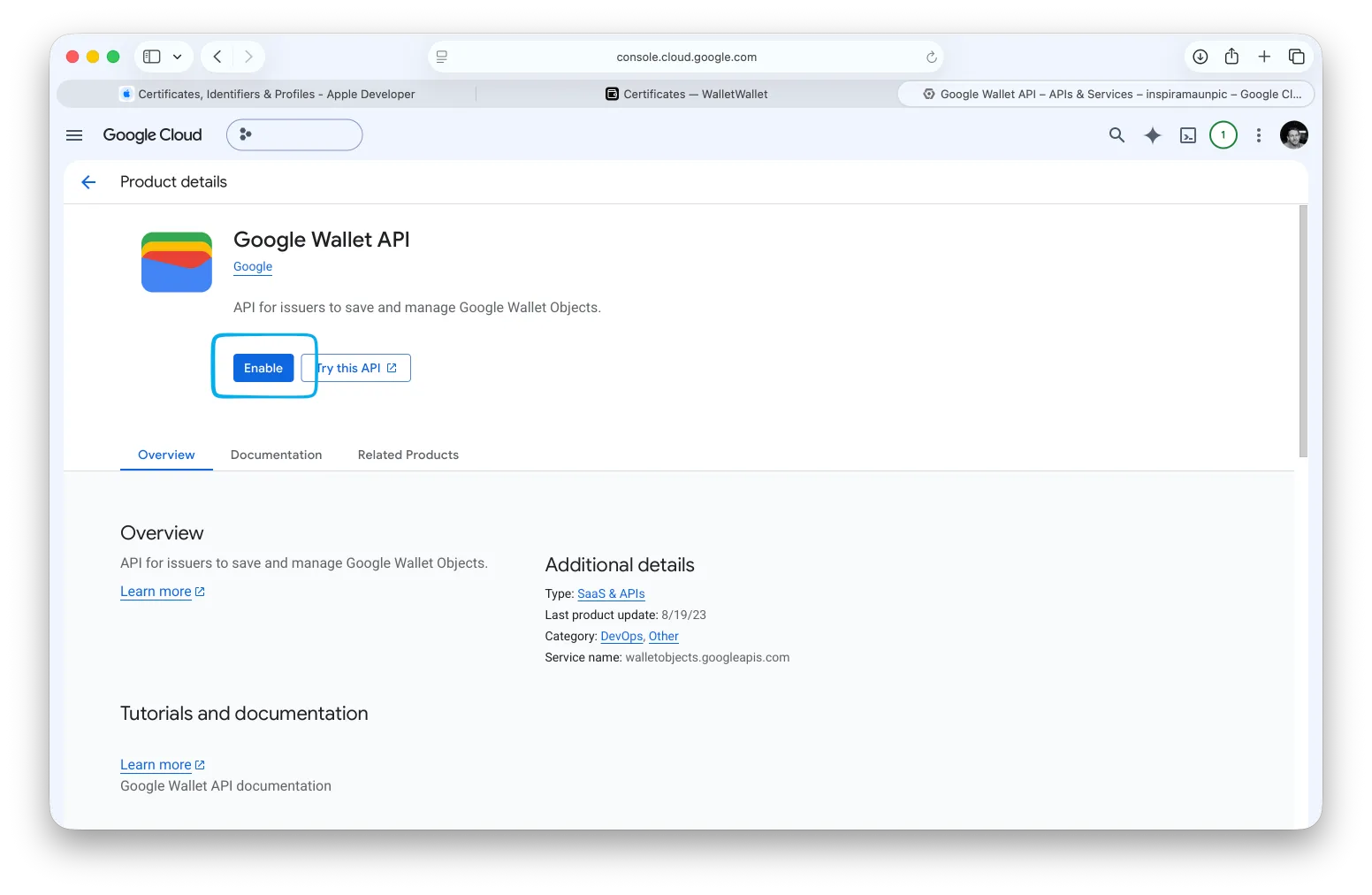Show Safari tab overview icon

coord(1297,57)
